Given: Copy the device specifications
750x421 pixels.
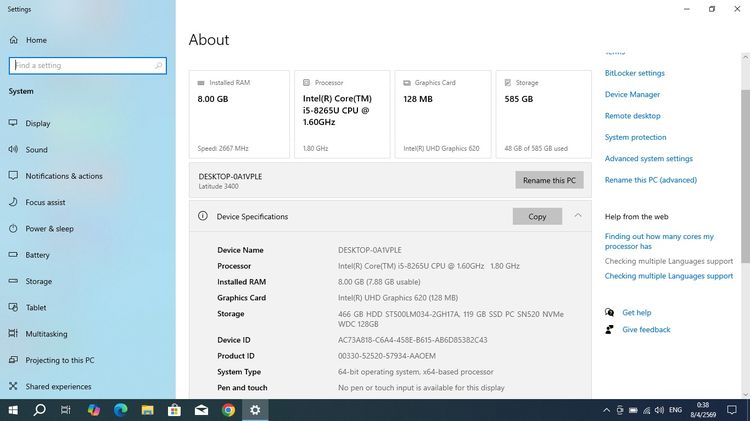Looking at the screenshot, I should (x=537, y=216).
